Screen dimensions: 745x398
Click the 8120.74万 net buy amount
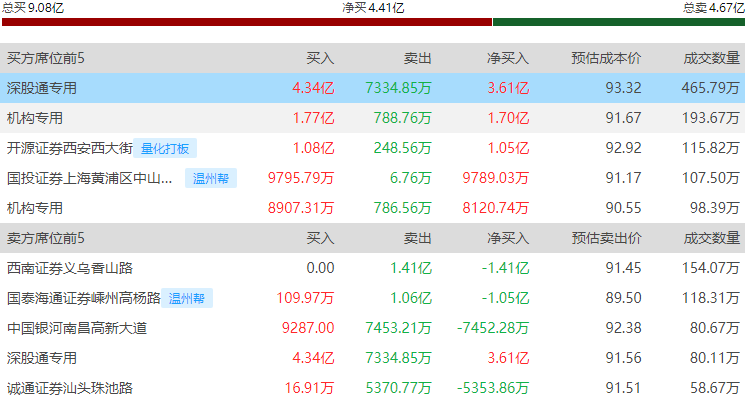[496, 208]
